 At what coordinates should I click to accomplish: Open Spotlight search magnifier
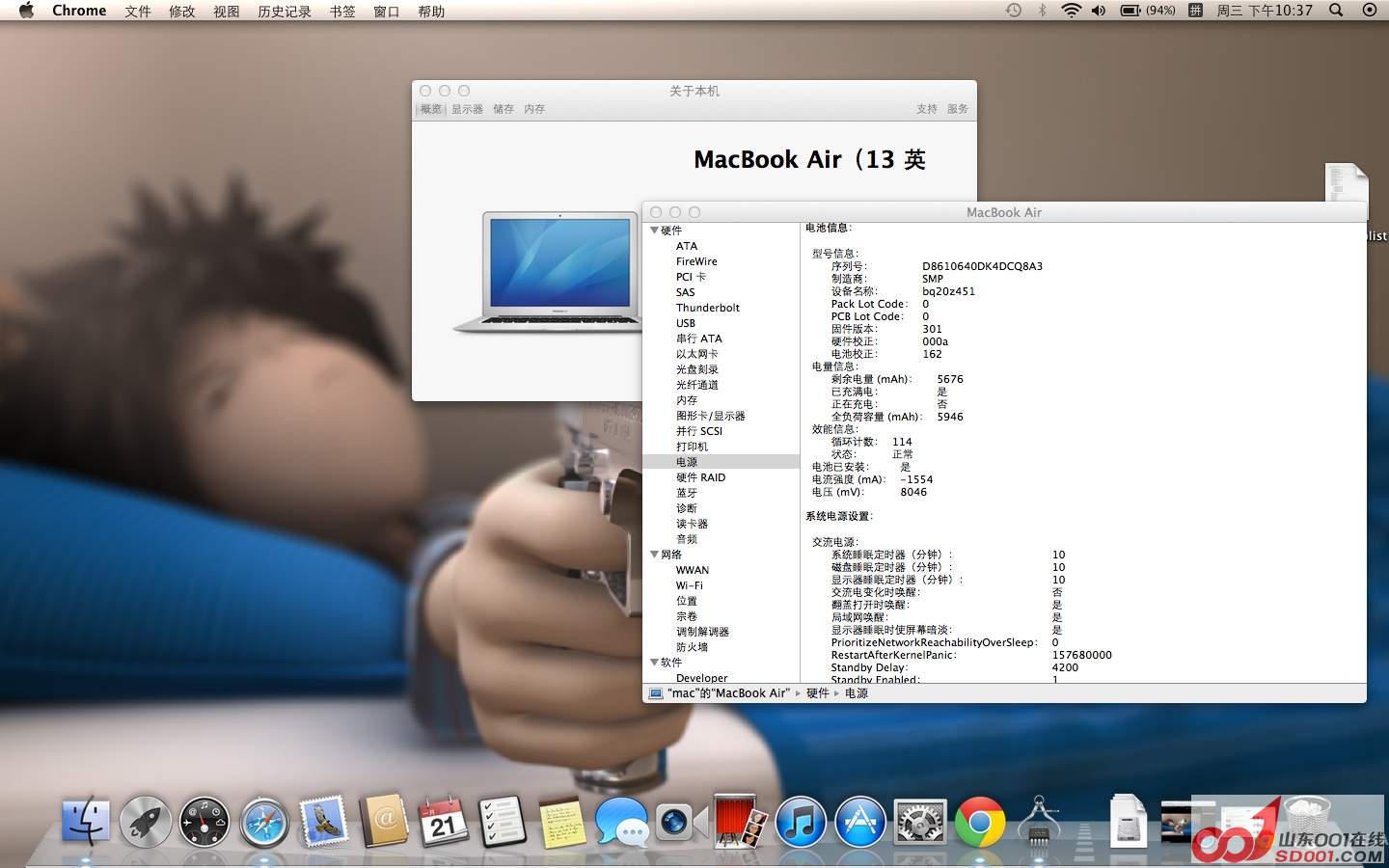pos(1336,11)
